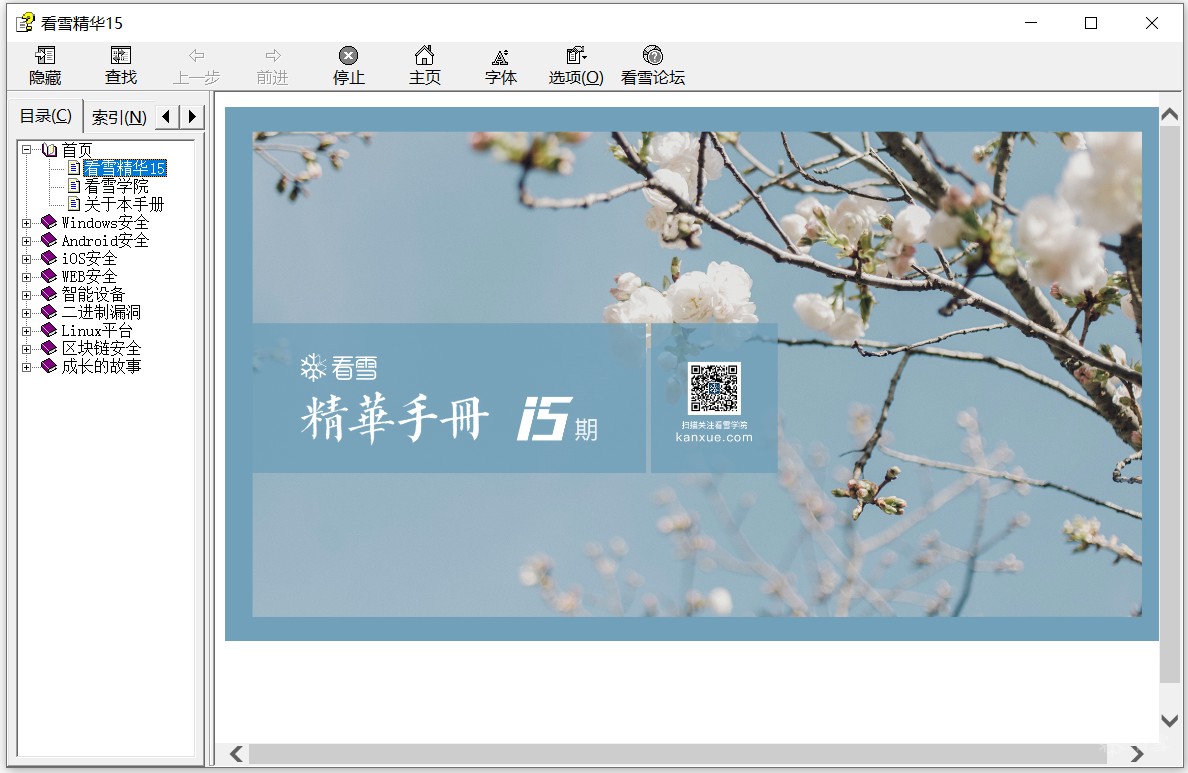Click the purple book icon for 区块链安全
Image resolution: width=1188 pixels, height=773 pixels.
coord(49,348)
